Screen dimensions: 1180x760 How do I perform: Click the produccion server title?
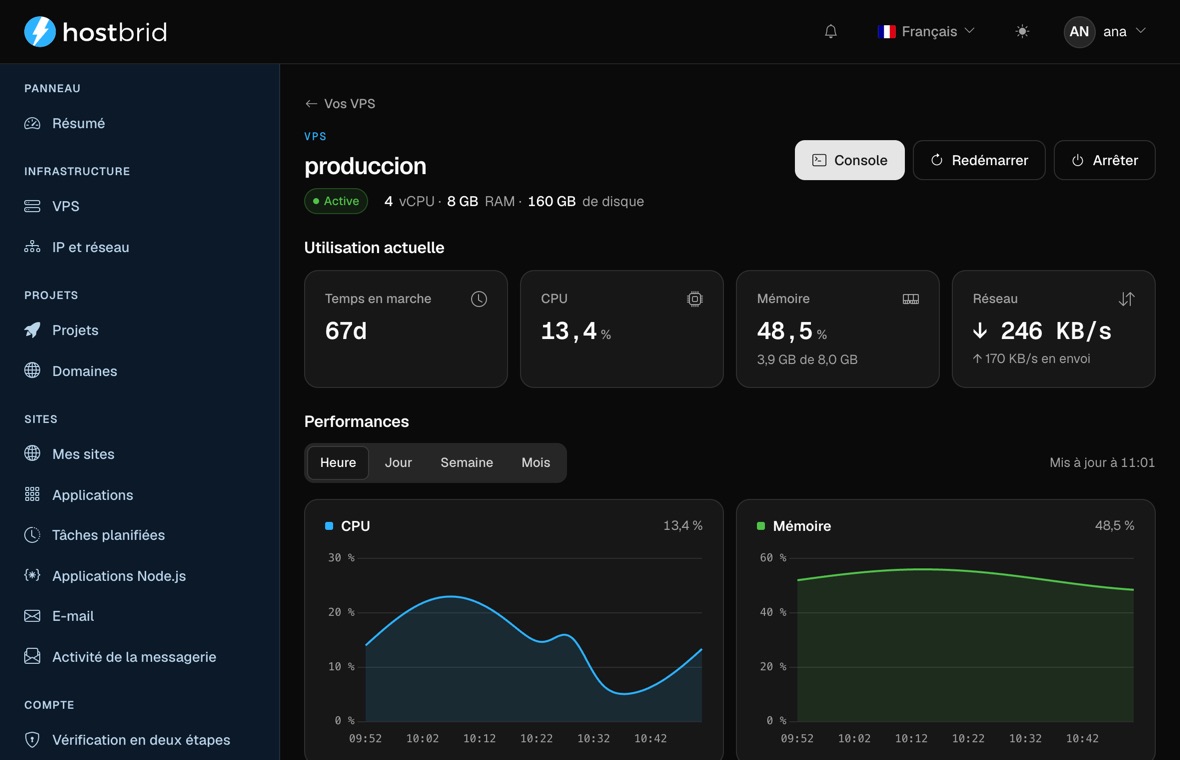365,166
